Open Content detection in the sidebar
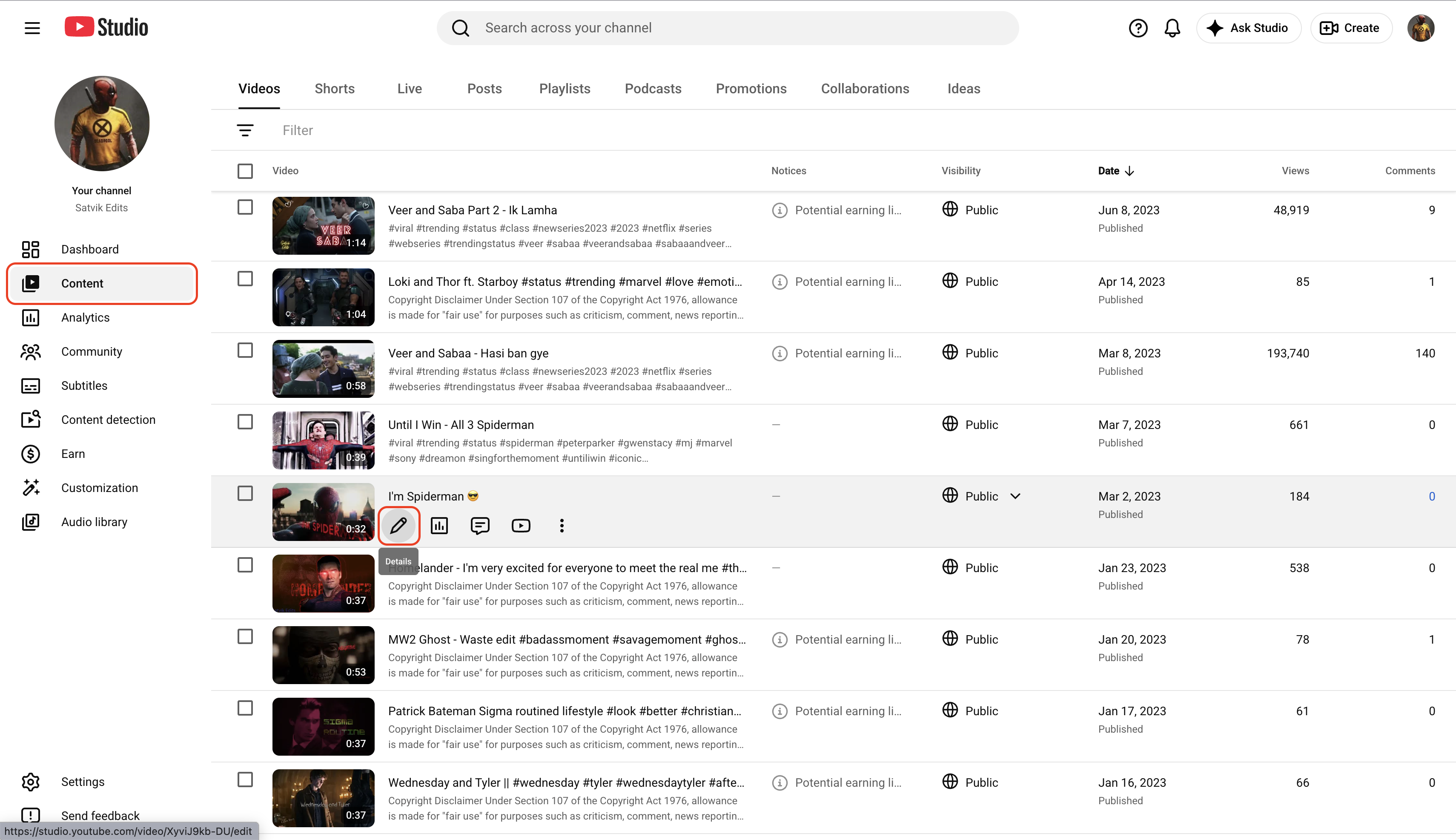Screen dimensions: 1456x840 coord(101,420)
